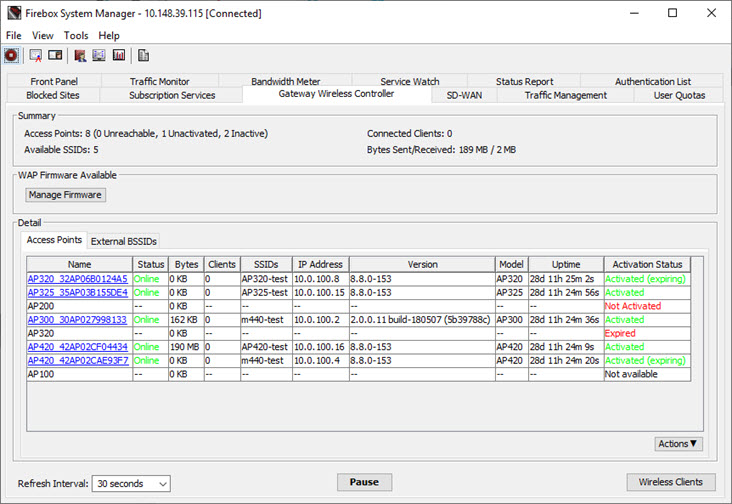
Task: Click the ID card toolbar icon
Action: pos(55,55)
